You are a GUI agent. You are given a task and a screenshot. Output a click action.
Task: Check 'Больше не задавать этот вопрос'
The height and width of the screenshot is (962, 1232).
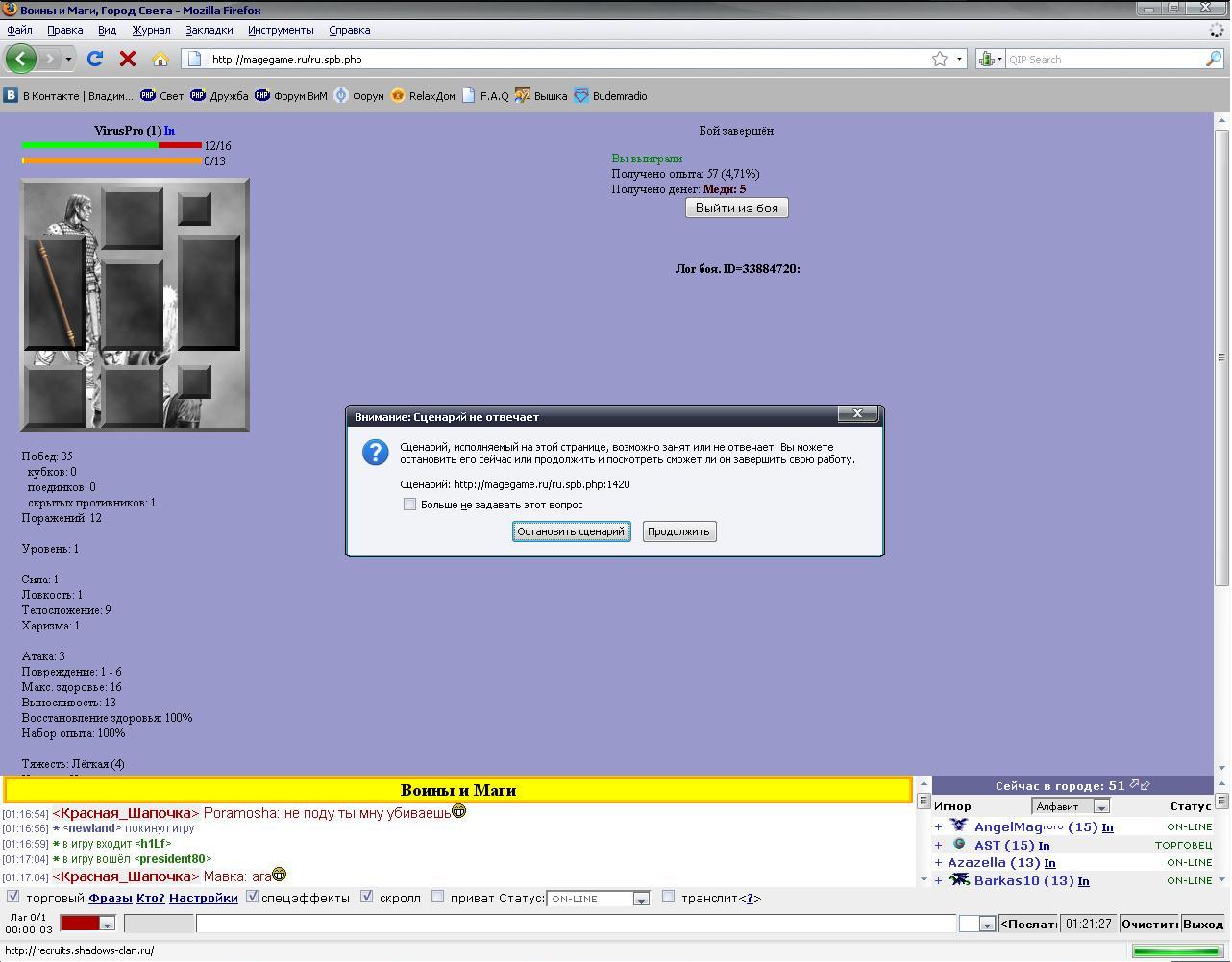click(410, 505)
